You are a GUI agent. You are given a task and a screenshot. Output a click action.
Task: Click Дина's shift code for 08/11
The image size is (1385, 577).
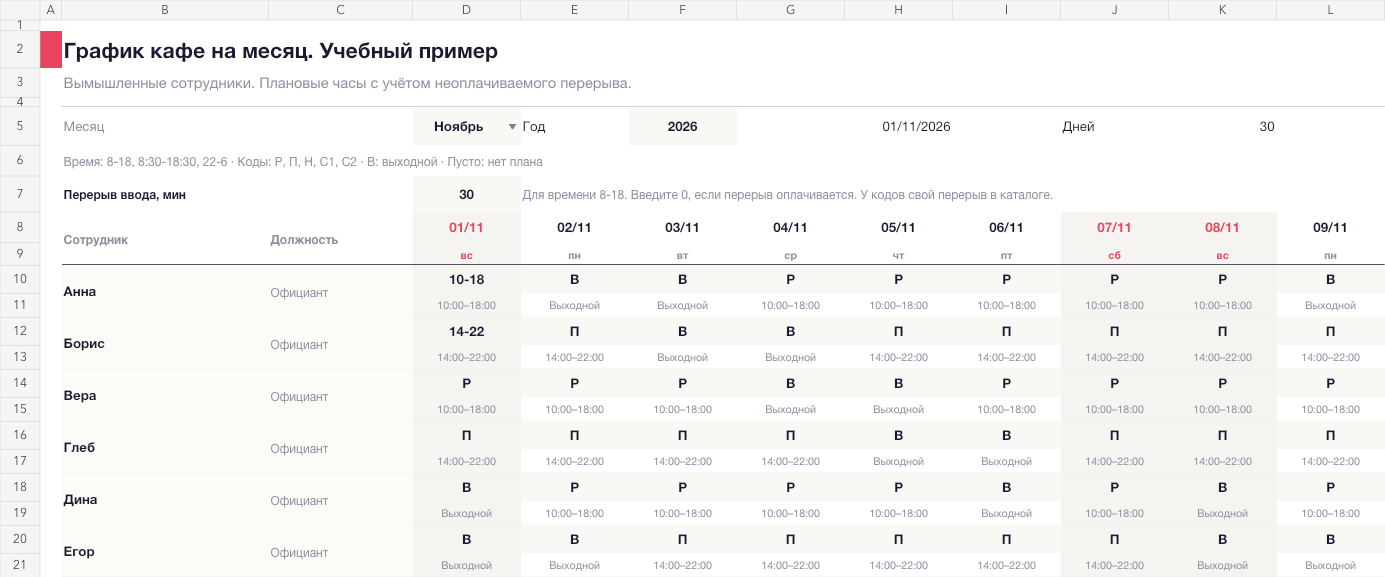click(1222, 487)
